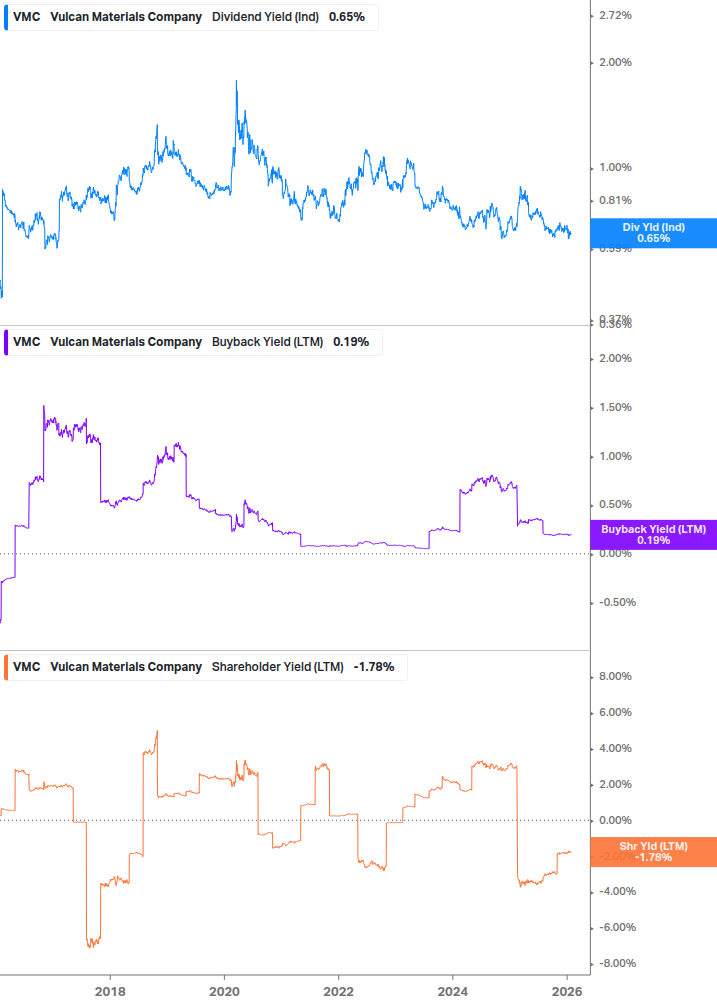Click the 0.65% value in the Dividend Yield legend
Viewport: 717px width, 1005px height.
(x=347, y=17)
